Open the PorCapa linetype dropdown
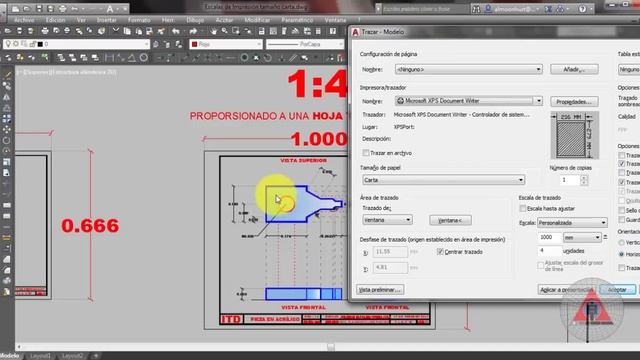 (305, 44)
